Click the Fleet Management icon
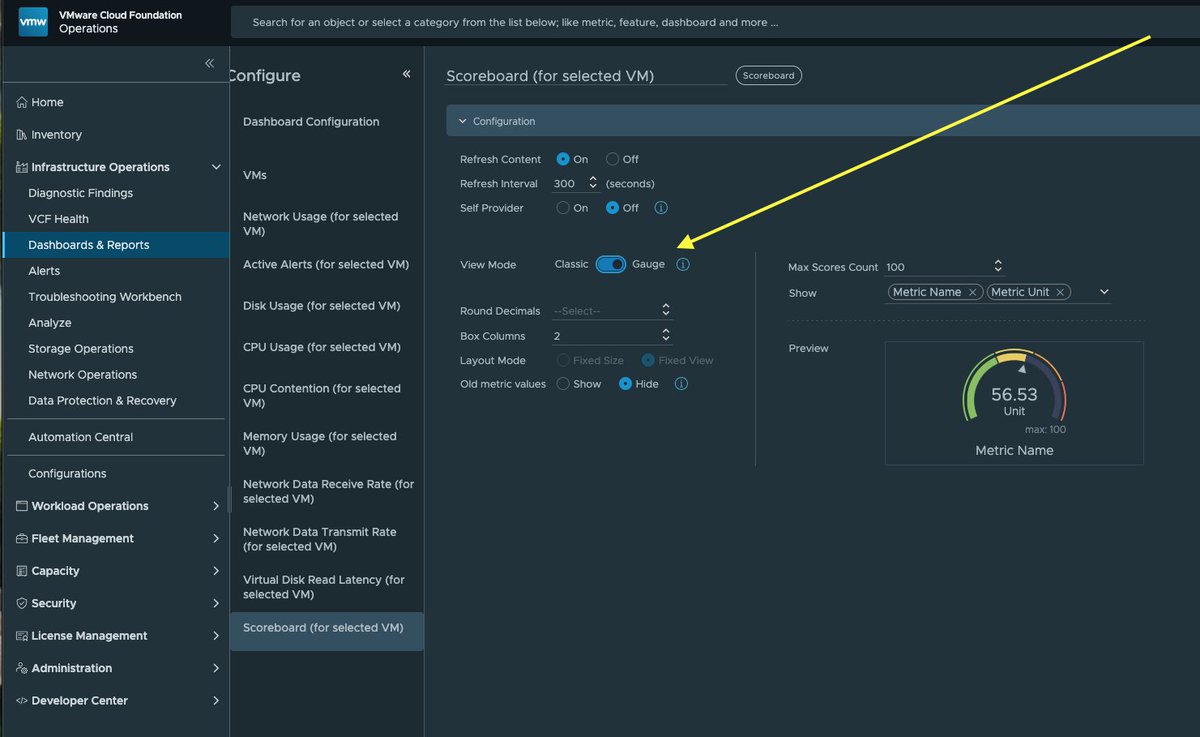 (x=22, y=538)
